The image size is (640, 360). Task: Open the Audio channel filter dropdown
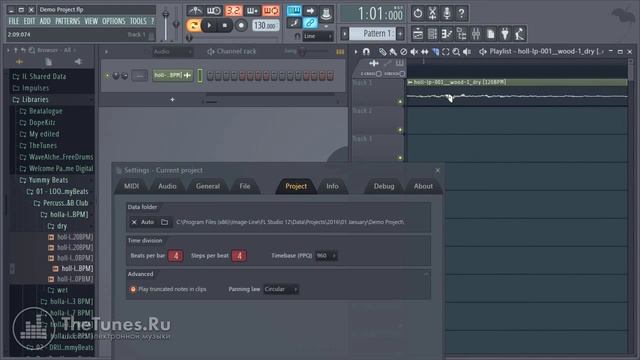172,51
